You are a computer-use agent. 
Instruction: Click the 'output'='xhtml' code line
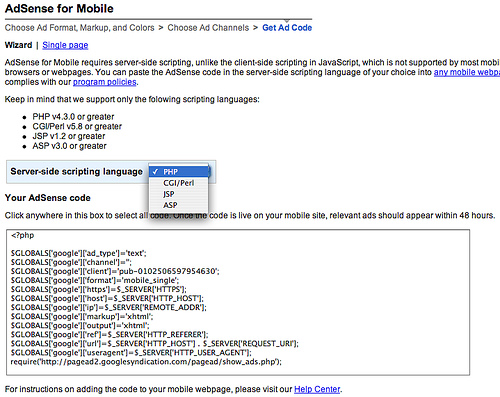coord(80,325)
